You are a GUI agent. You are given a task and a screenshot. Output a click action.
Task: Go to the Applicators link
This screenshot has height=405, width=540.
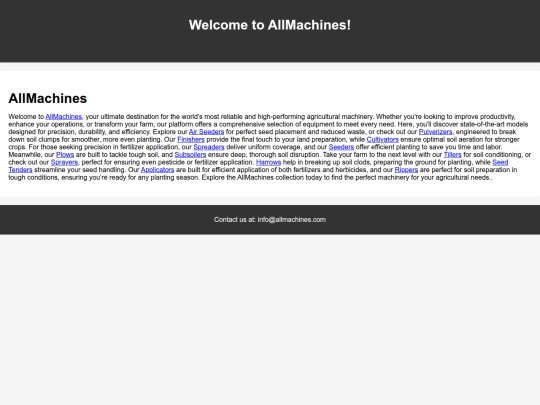tap(157, 170)
